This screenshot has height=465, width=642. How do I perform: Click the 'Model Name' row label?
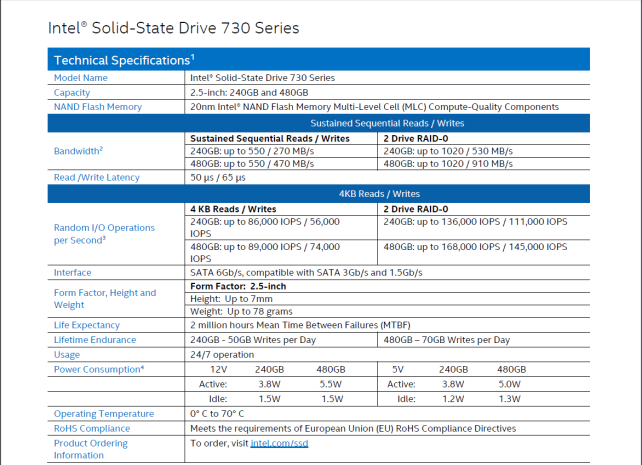pos(81,78)
